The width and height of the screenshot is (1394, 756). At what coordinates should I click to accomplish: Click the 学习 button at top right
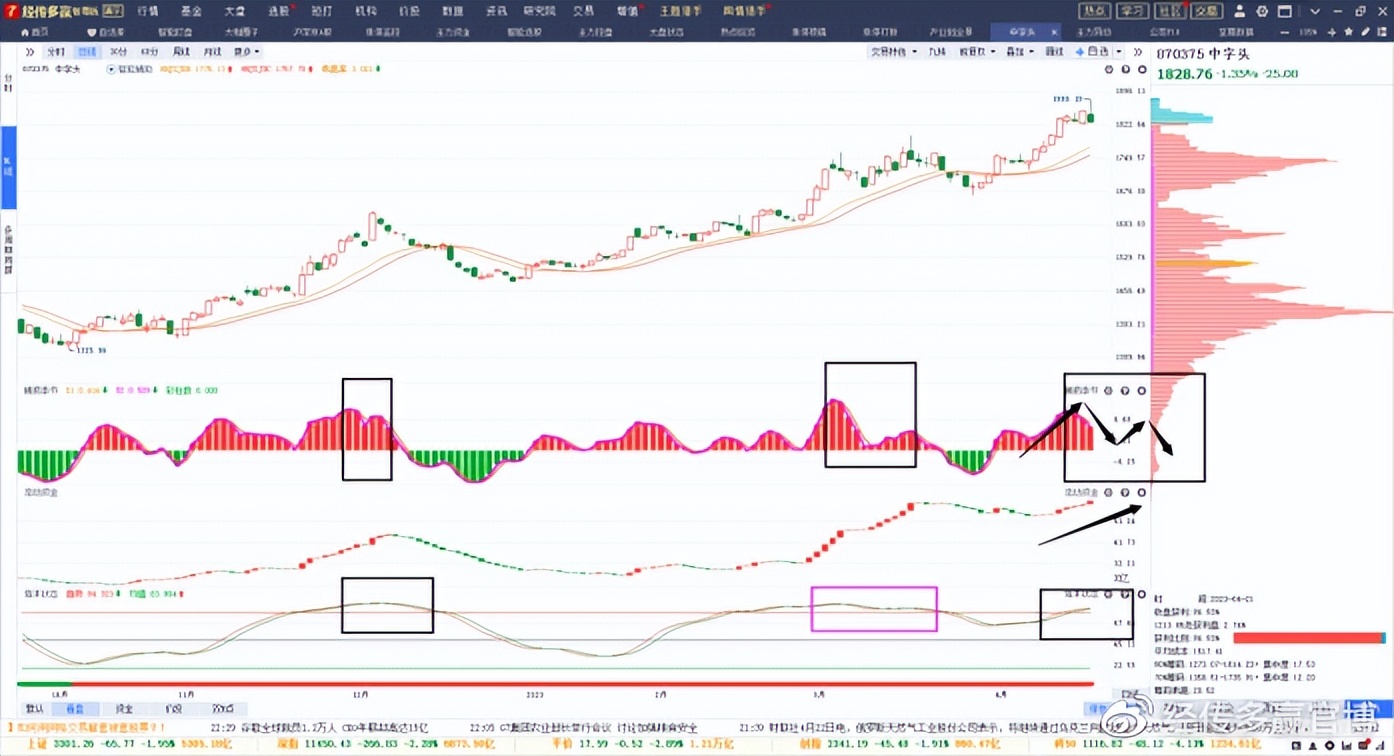(x=1131, y=11)
